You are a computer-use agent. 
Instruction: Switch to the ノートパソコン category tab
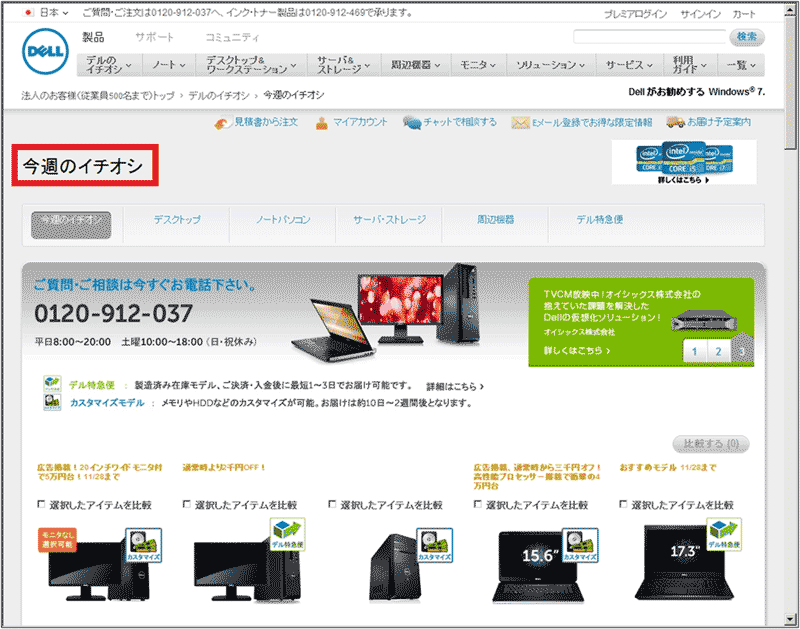tap(283, 220)
